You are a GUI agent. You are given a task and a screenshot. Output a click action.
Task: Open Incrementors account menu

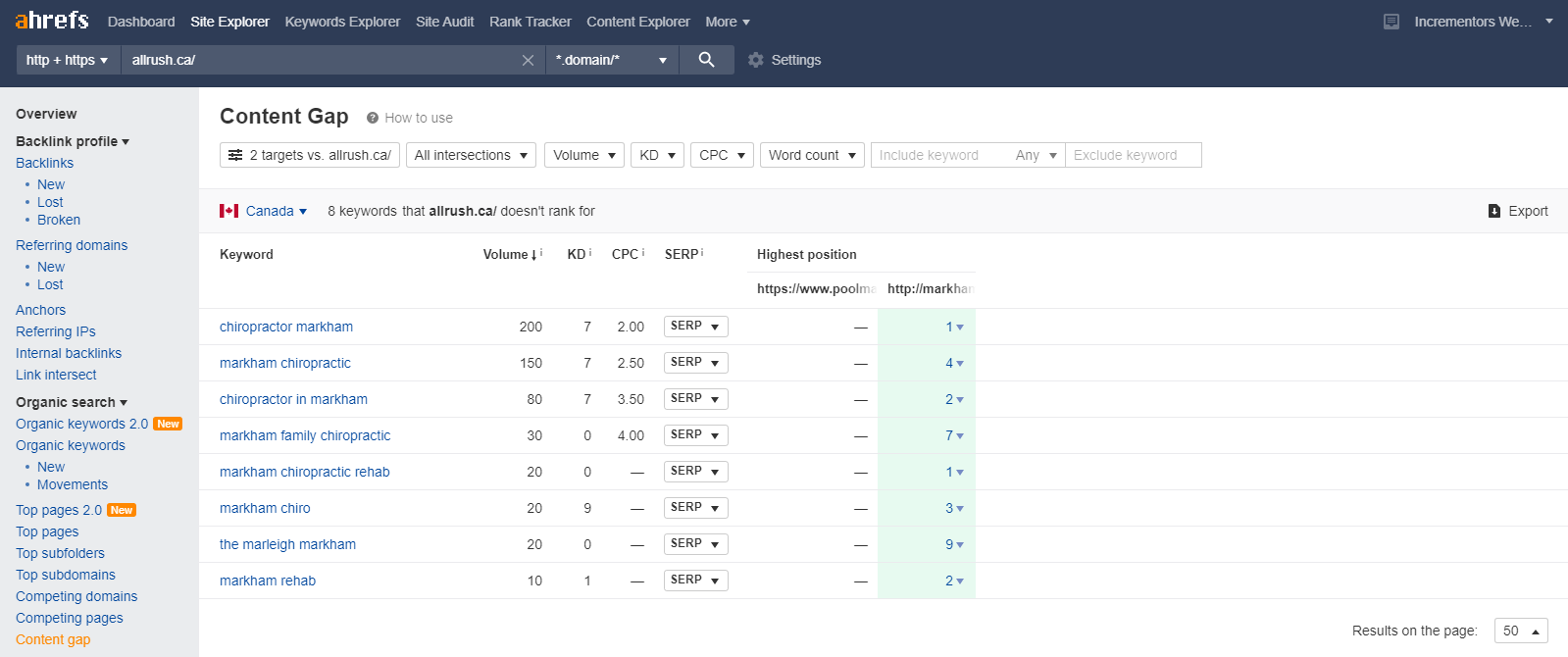pos(1483,22)
